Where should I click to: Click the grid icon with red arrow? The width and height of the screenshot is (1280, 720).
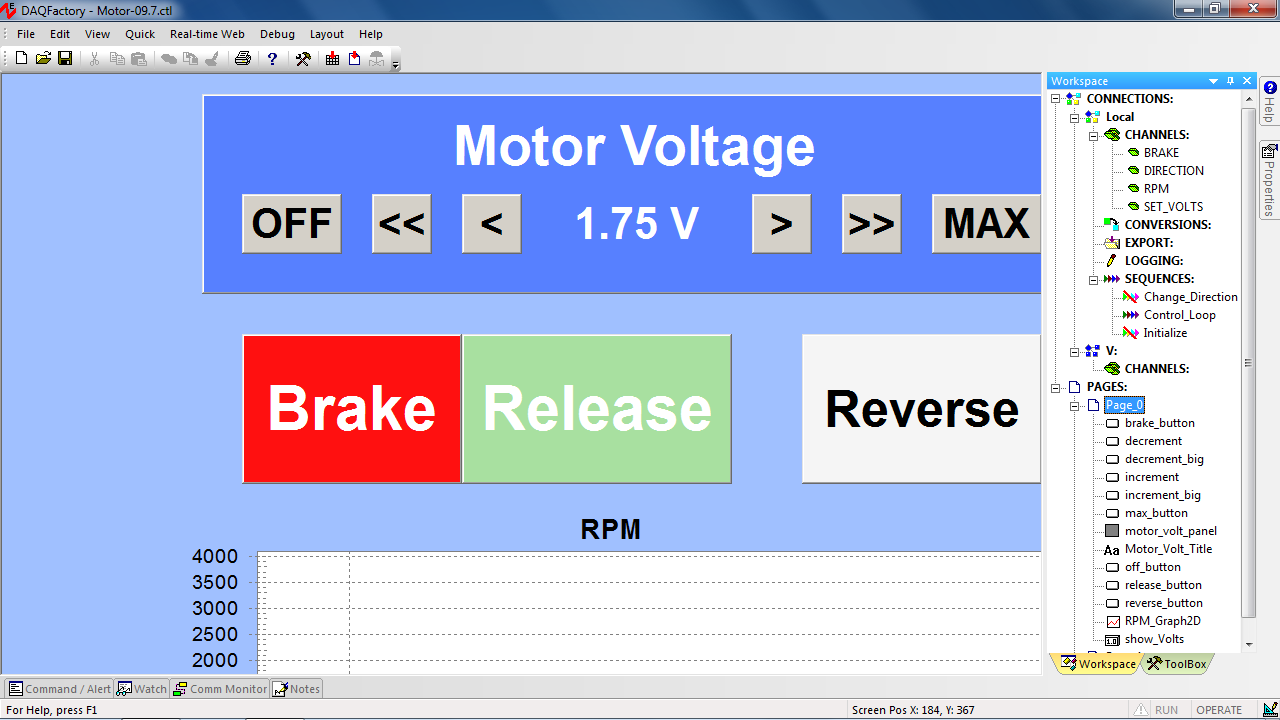[333, 59]
